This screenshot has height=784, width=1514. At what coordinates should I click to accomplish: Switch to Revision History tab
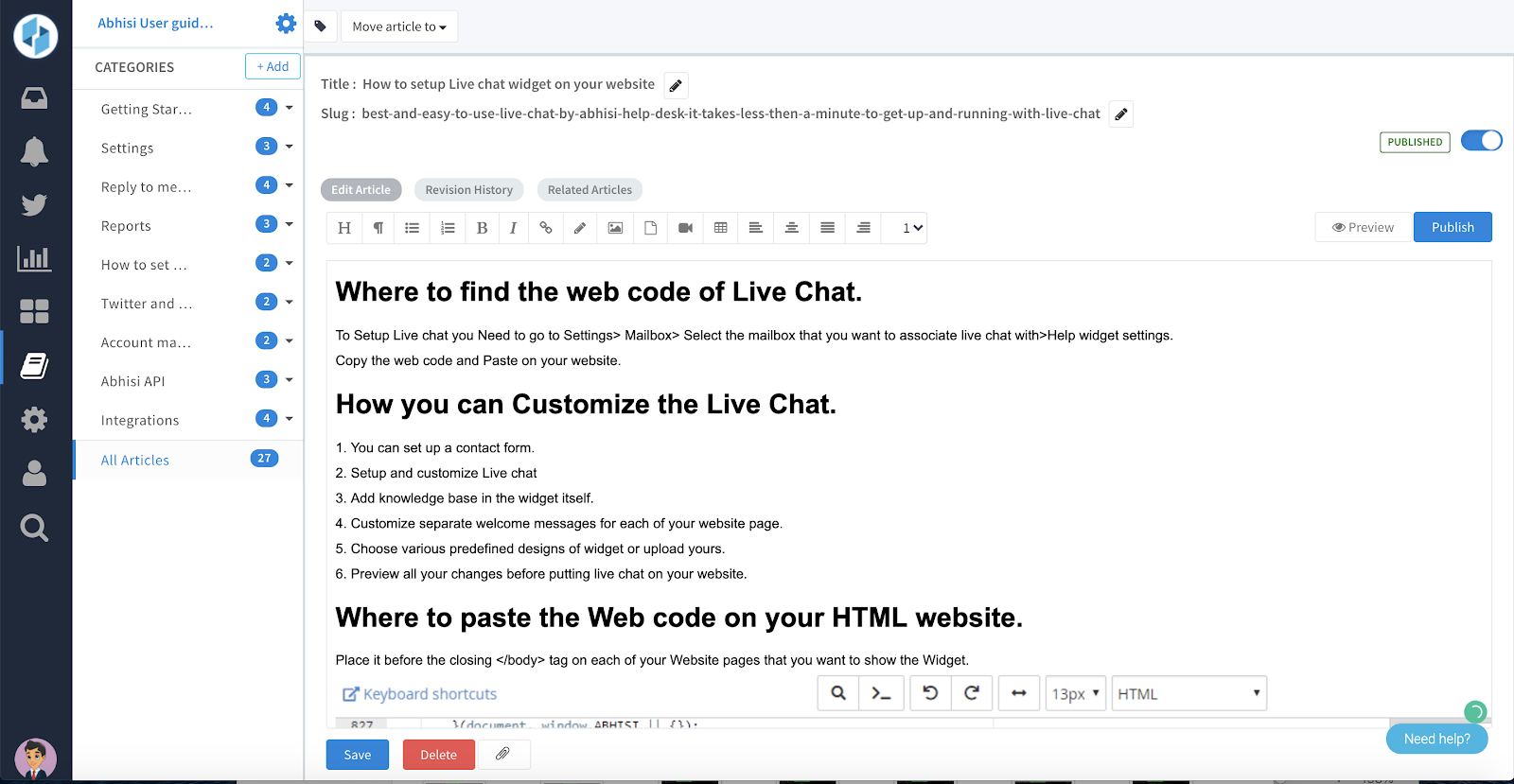tap(469, 190)
